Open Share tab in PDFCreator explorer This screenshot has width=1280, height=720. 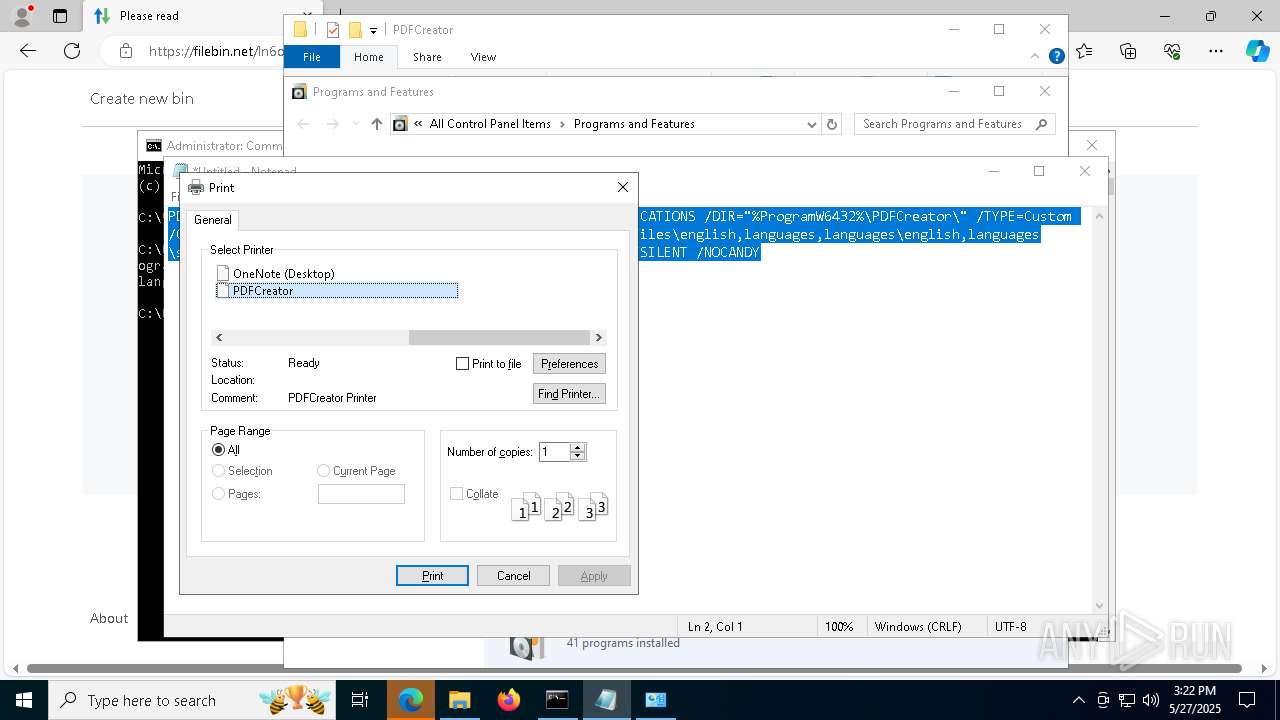pyautogui.click(x=427, y=57)
